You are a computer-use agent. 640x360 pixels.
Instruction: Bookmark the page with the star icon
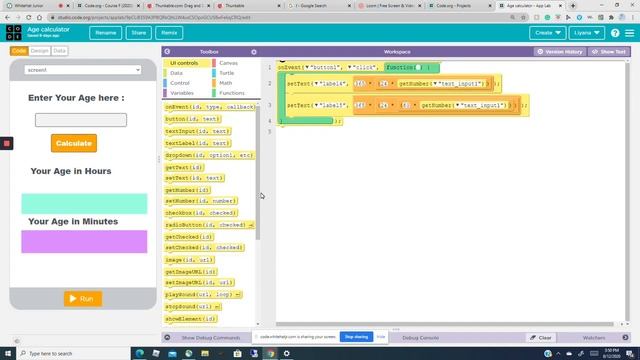click(x=523, y=18)
